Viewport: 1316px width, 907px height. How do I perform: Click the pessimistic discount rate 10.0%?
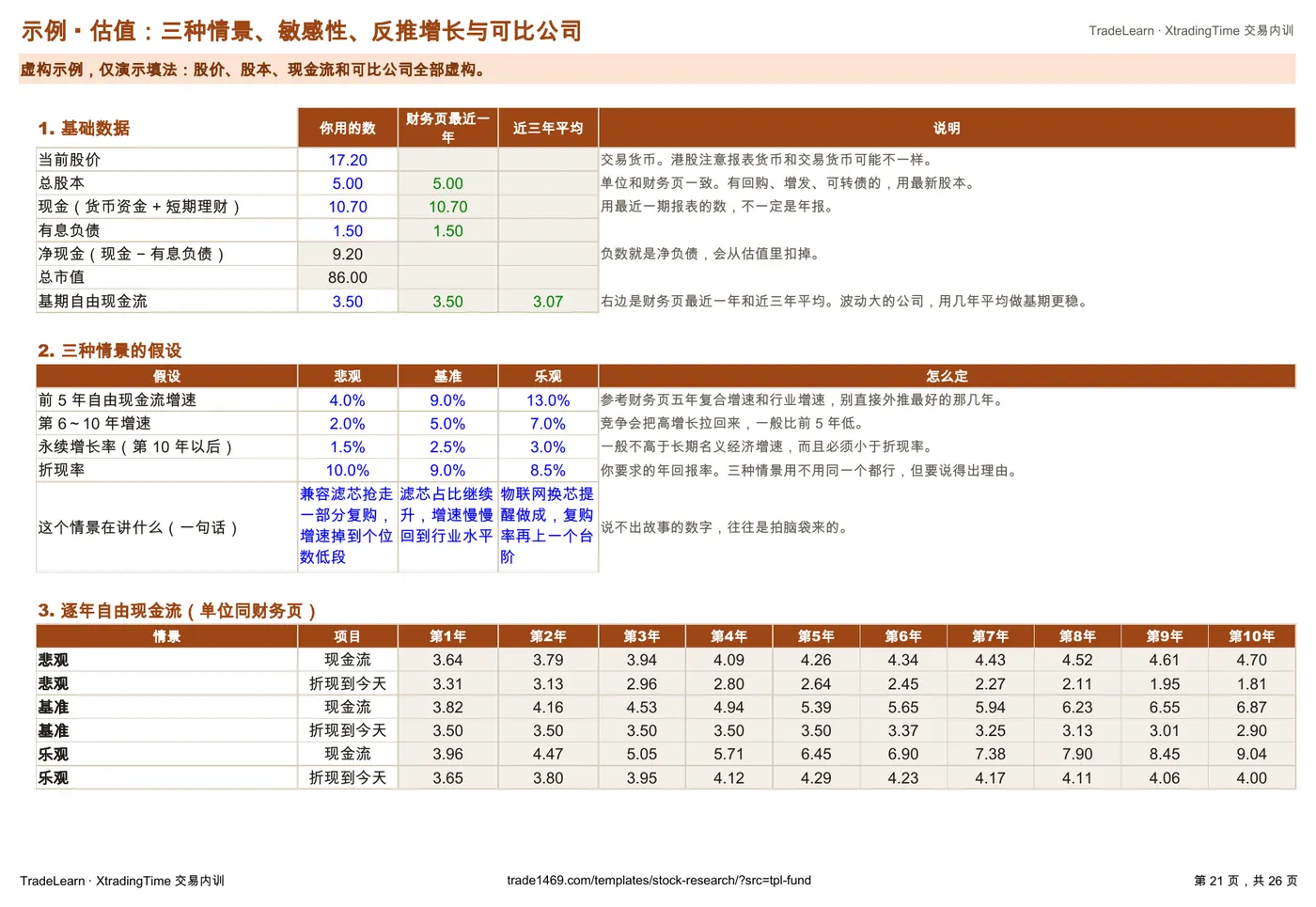point(348,471)
